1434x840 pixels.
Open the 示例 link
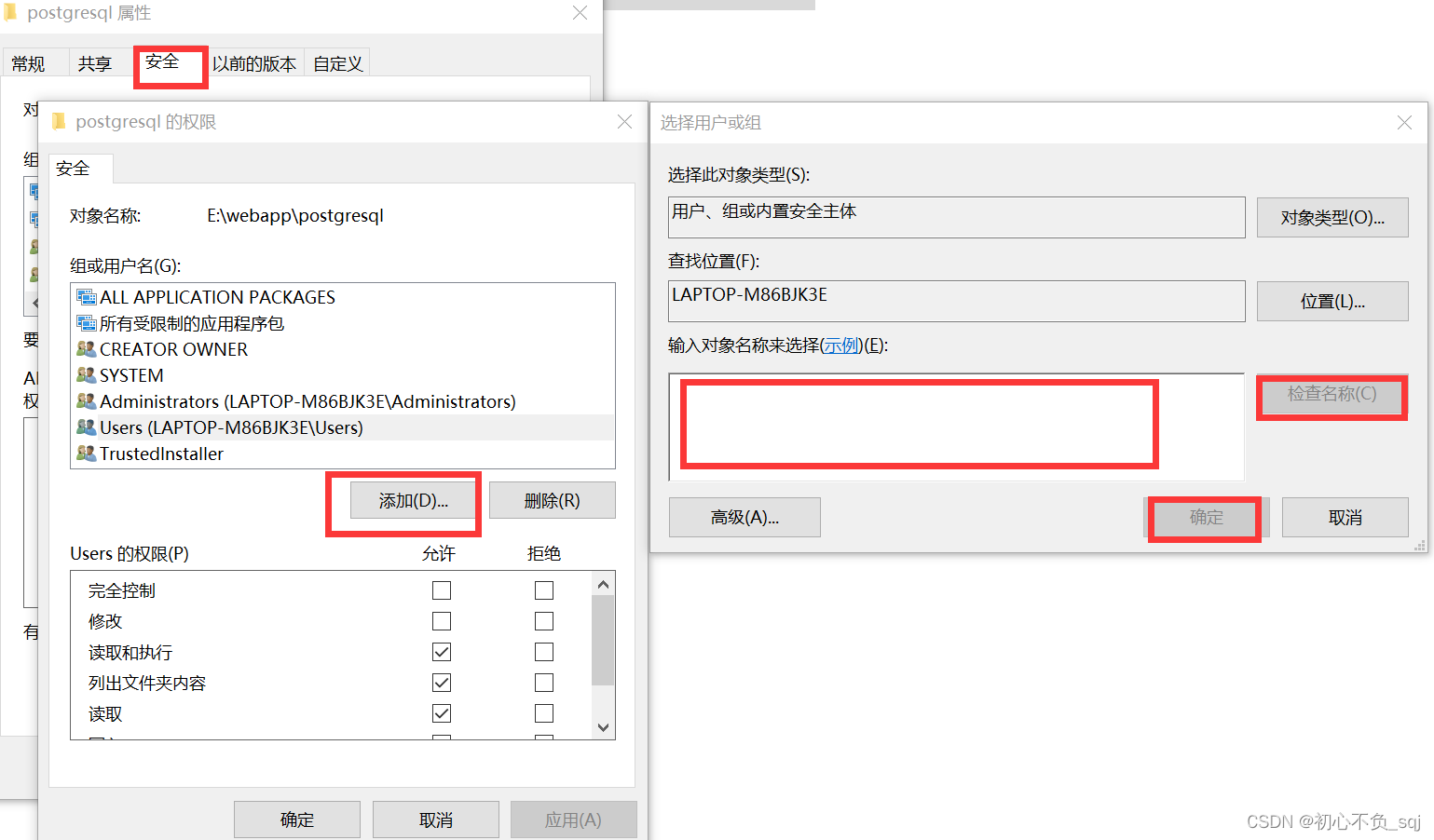[x=841, y=345]
